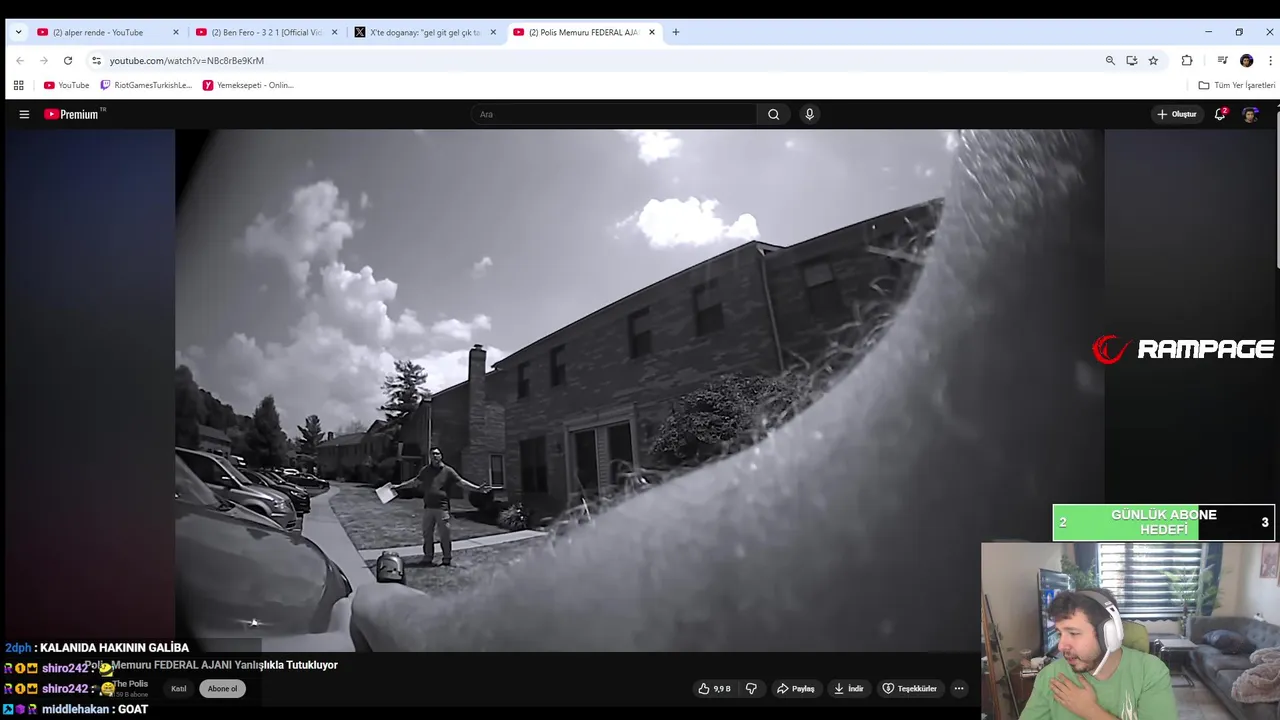Open YouTube notifications bell
Image resolution: width=1280 pixels, height=720 pixels.
coord(1220,114)
